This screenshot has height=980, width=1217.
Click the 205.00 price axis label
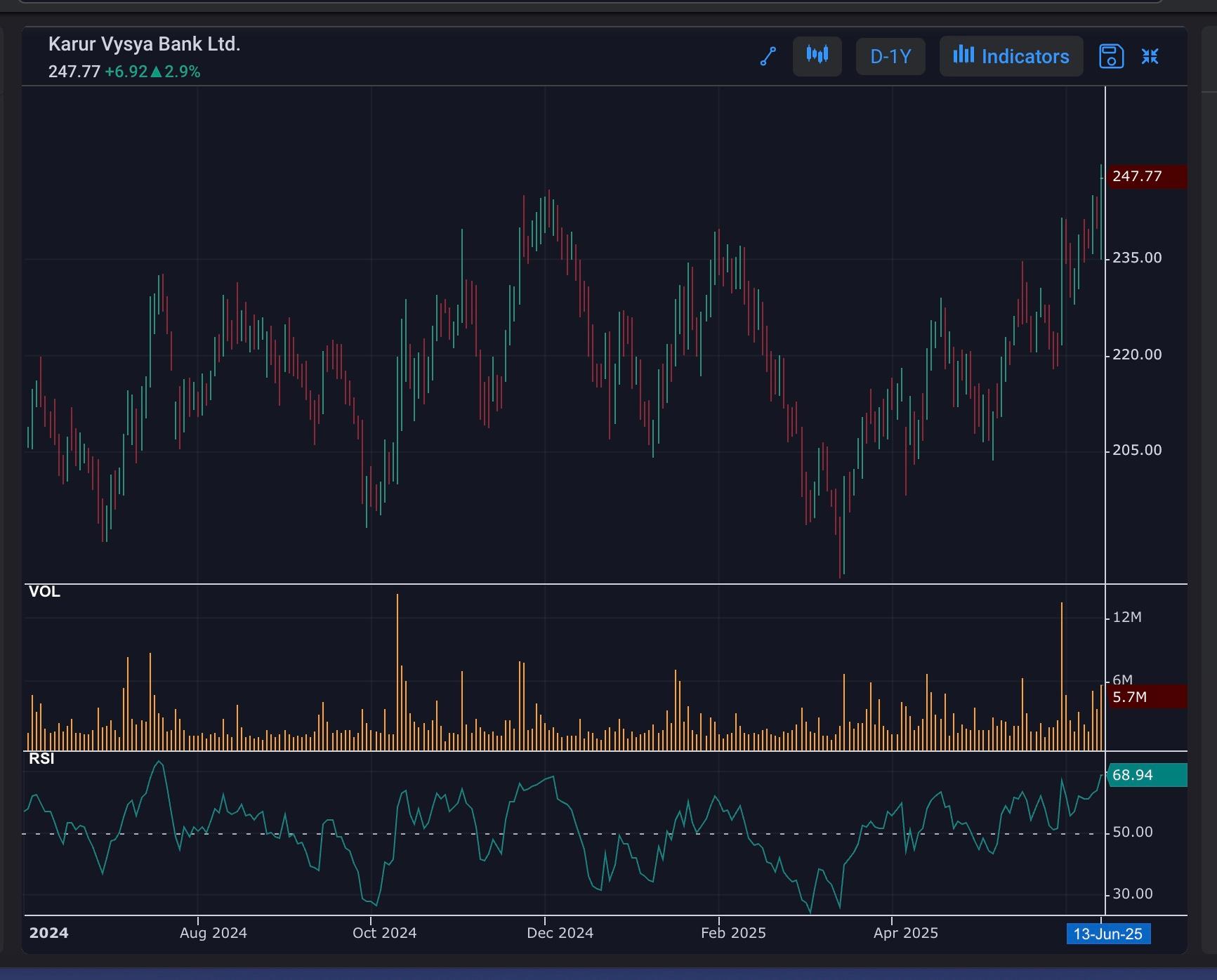tap(1137, 450)
